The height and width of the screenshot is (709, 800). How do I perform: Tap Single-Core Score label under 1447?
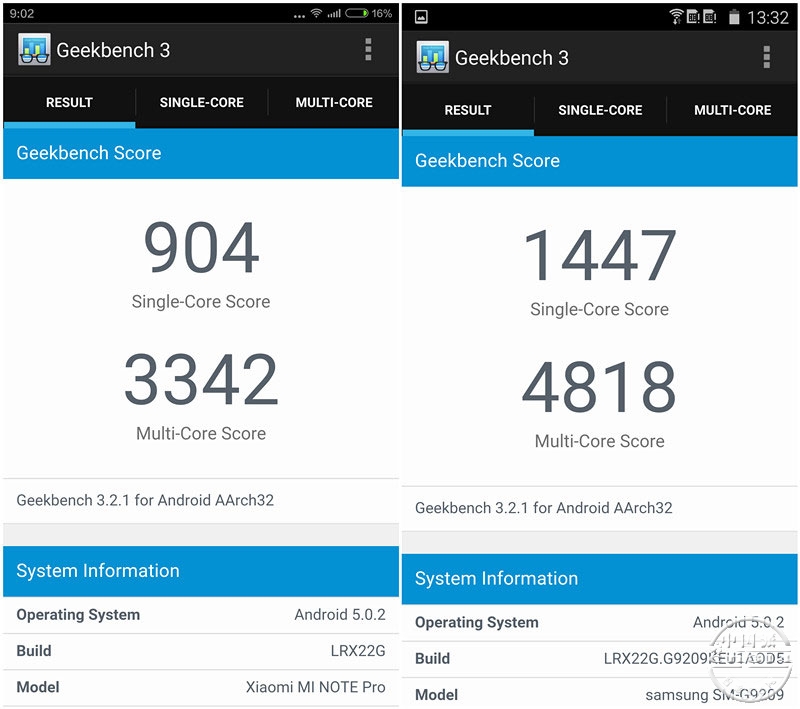tap(599, 309)
